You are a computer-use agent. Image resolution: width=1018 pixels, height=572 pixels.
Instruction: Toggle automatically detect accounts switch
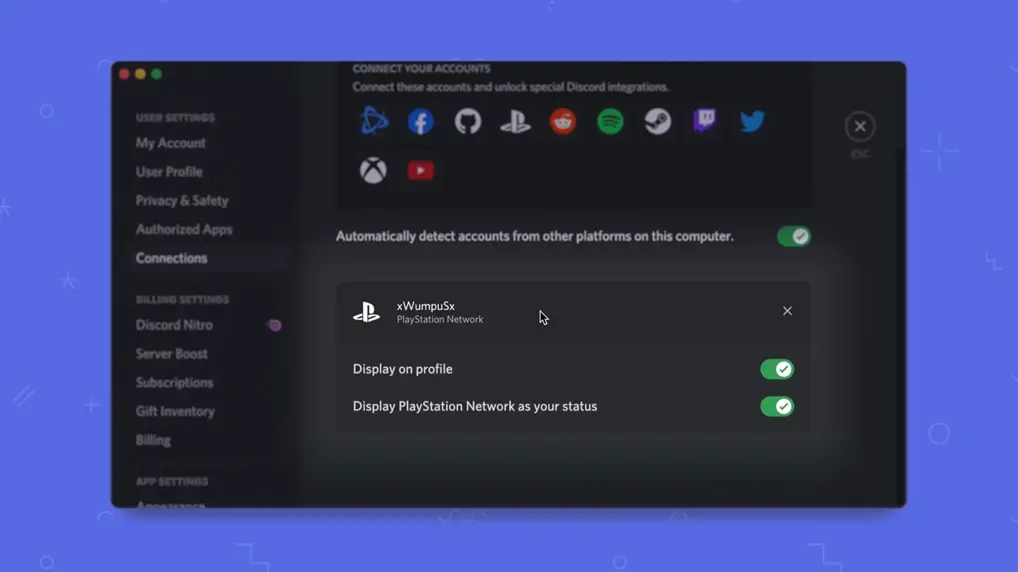coord(794,236)
